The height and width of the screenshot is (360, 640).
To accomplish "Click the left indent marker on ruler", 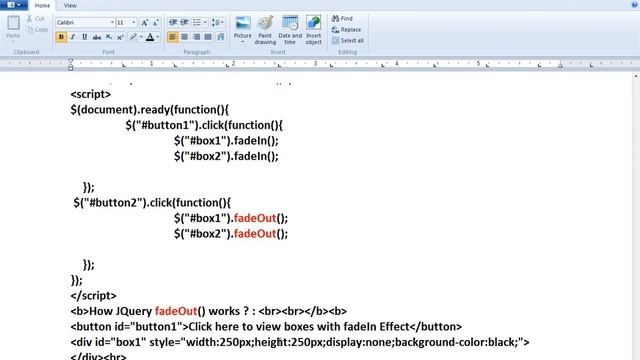I will 71,64.
